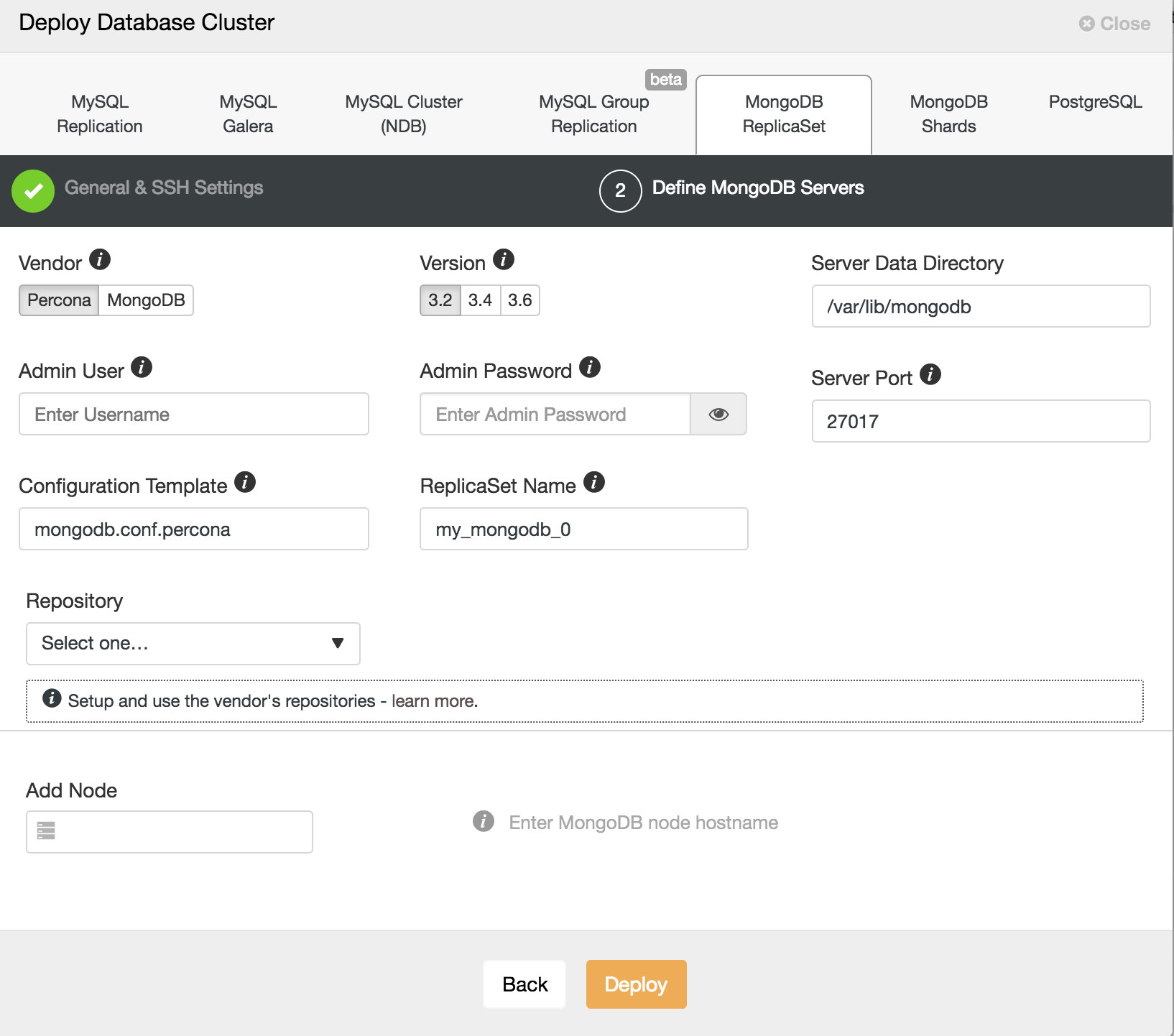Image resolution: width=1174 pixels, height=1036 pixels.
Task: Go to General & SSH Settings step
Action: click(x=164, y=188)
